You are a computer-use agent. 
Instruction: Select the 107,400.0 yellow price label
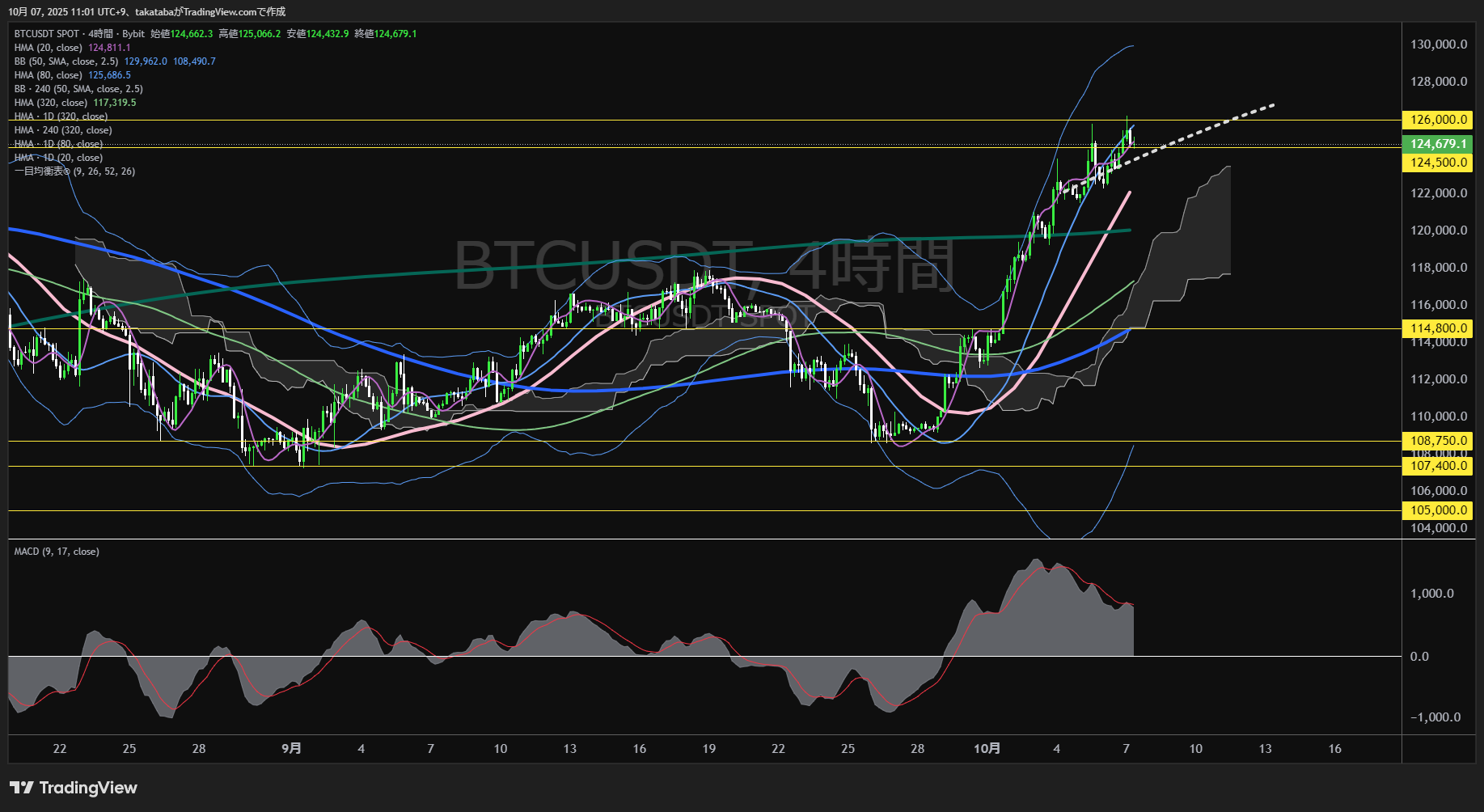coord(1438,466)
